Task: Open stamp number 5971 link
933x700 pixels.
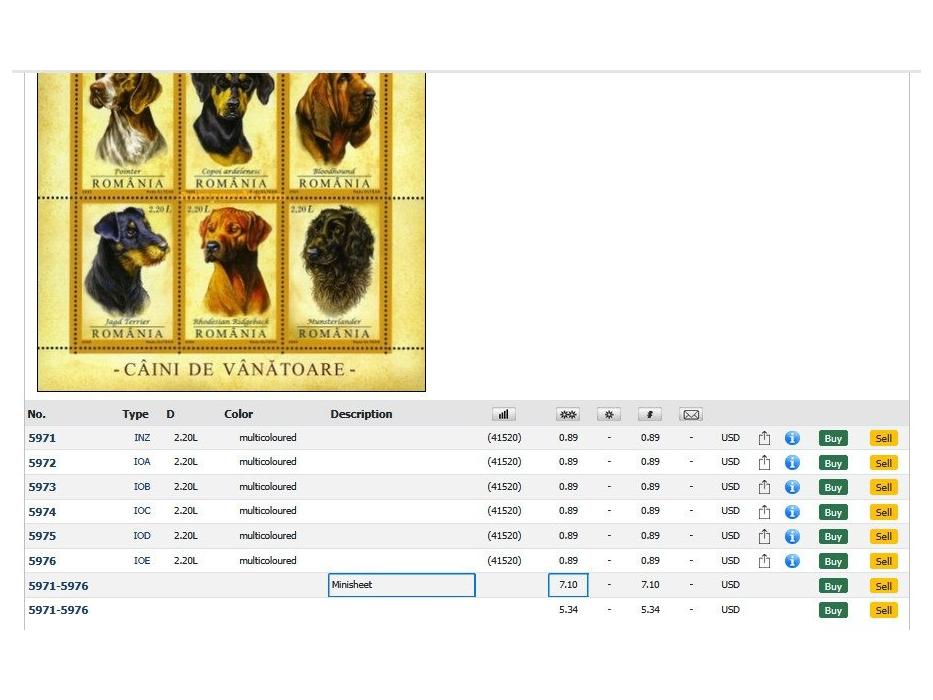Action: [42, 438]
